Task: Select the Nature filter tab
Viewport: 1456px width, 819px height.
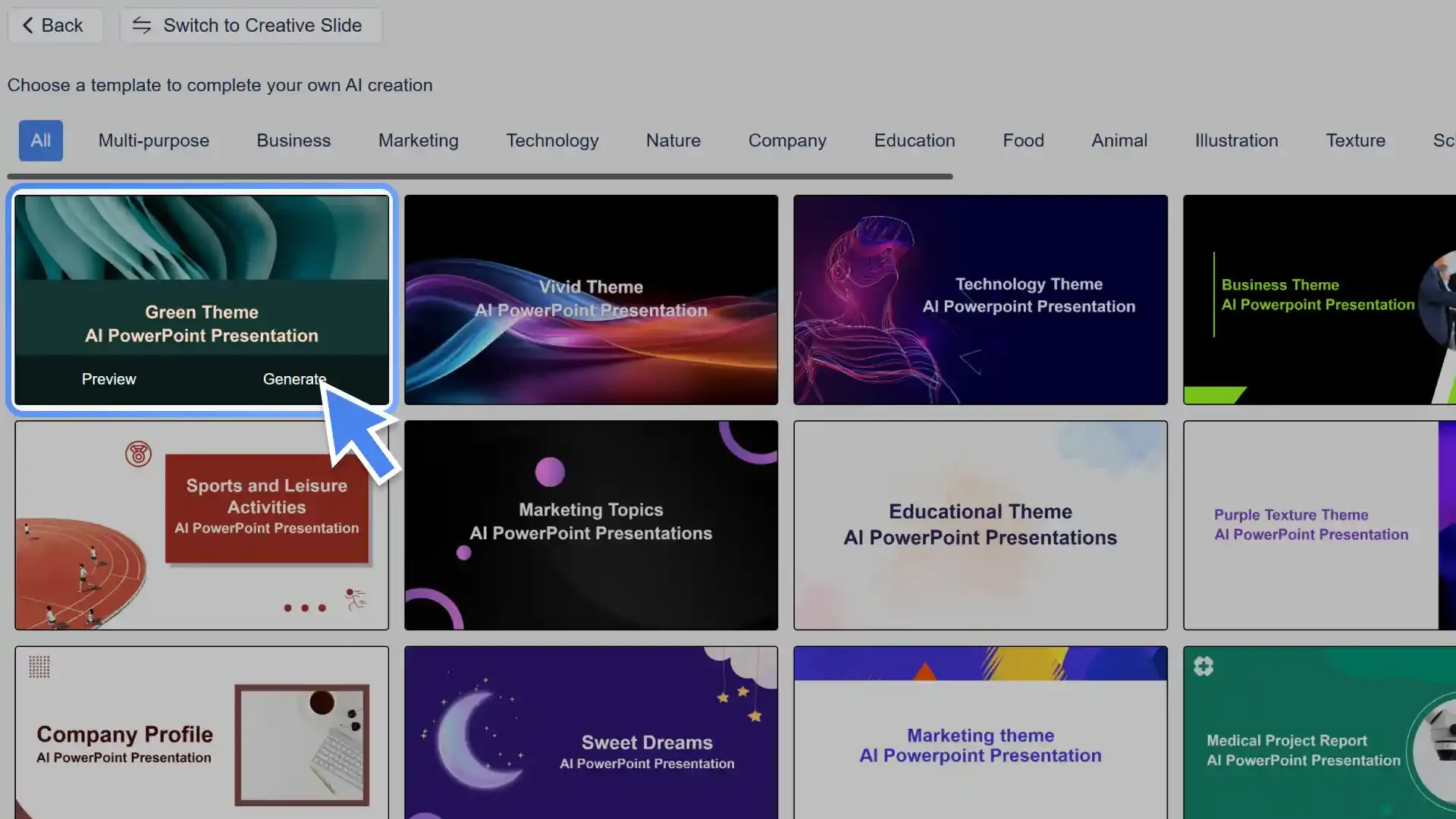Action: point(673,140)
